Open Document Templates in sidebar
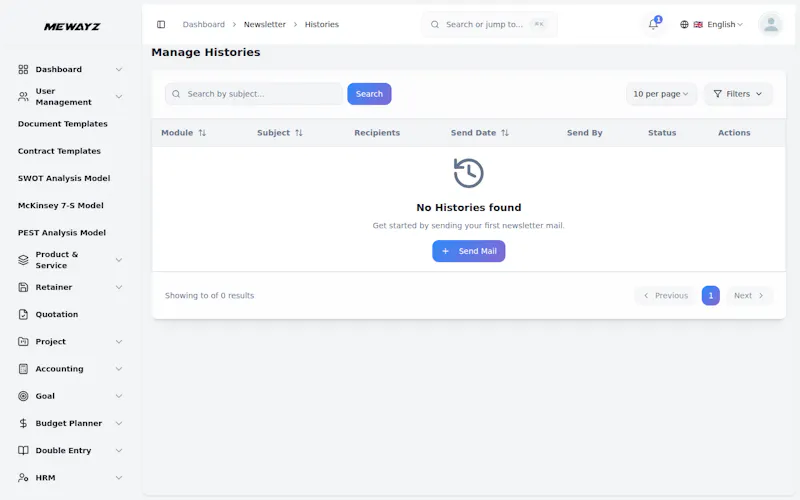Image resolution: width=800 pixels, height=500 pixels. click(63, 124)
